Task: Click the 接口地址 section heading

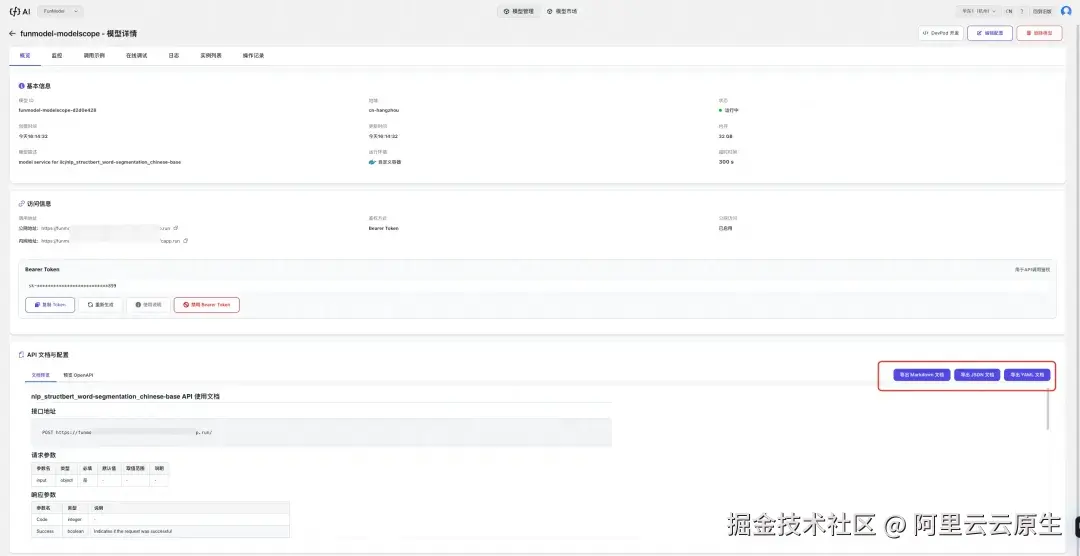Action: pos(43,411)
